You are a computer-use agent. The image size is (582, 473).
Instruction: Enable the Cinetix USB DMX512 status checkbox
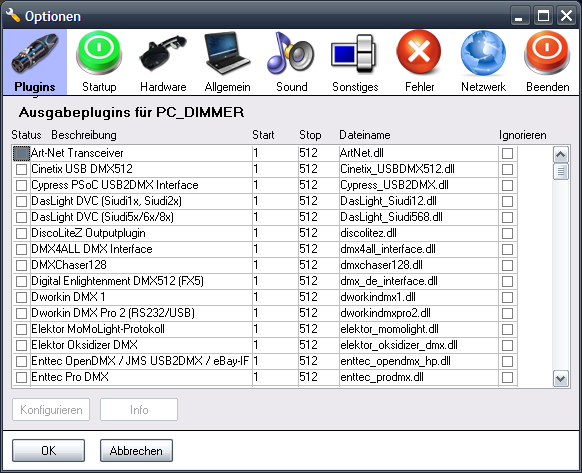[x=22, y=169]
